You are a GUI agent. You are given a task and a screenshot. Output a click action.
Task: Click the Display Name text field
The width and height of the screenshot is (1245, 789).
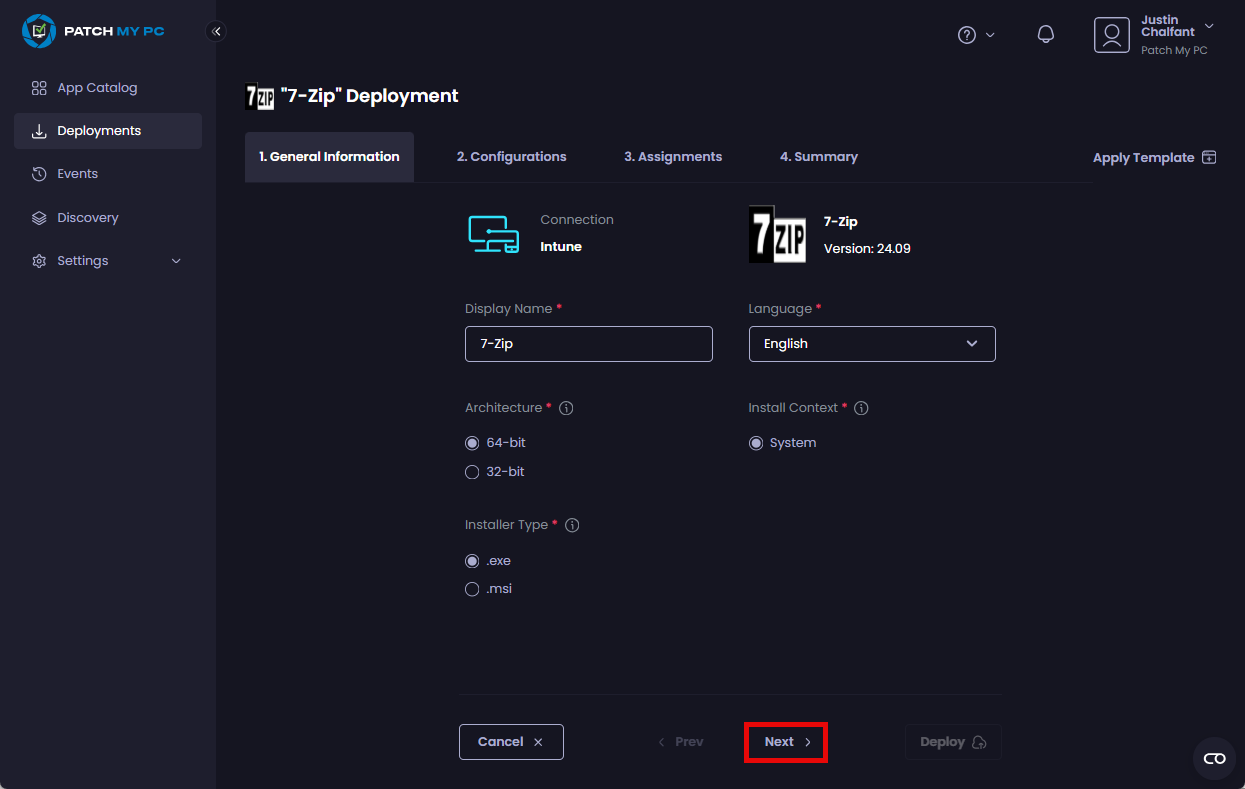tap(588, 344)
